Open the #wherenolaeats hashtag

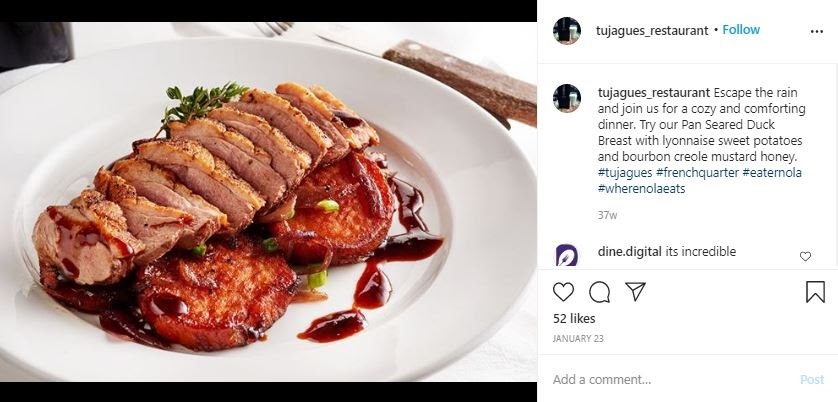click(641, 189)
